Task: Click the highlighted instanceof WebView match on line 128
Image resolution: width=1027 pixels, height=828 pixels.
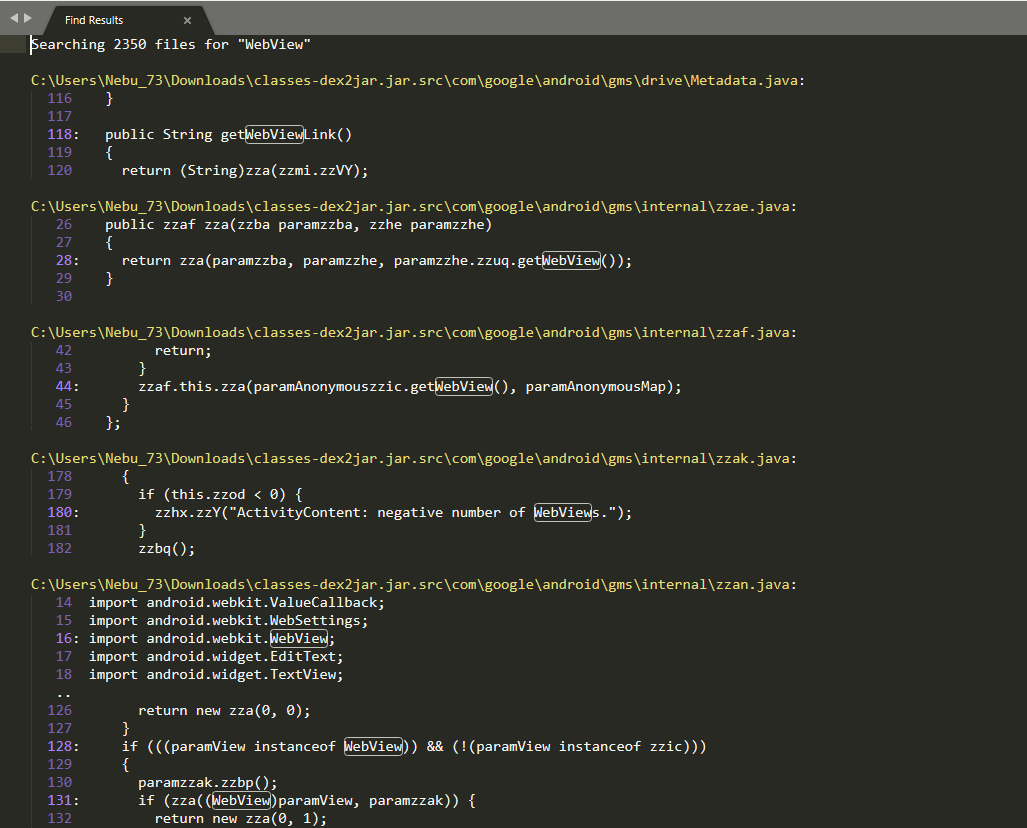Action: pos(373,747)
